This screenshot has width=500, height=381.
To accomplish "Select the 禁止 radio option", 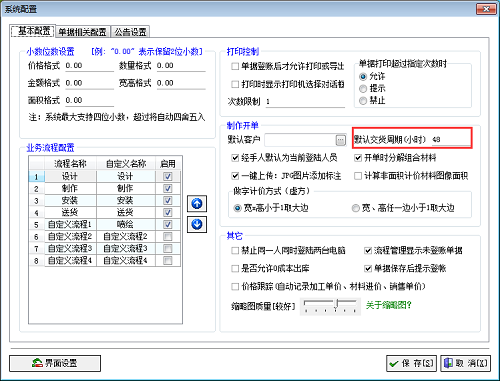I will pyautogui.click(x=363, y=100).
